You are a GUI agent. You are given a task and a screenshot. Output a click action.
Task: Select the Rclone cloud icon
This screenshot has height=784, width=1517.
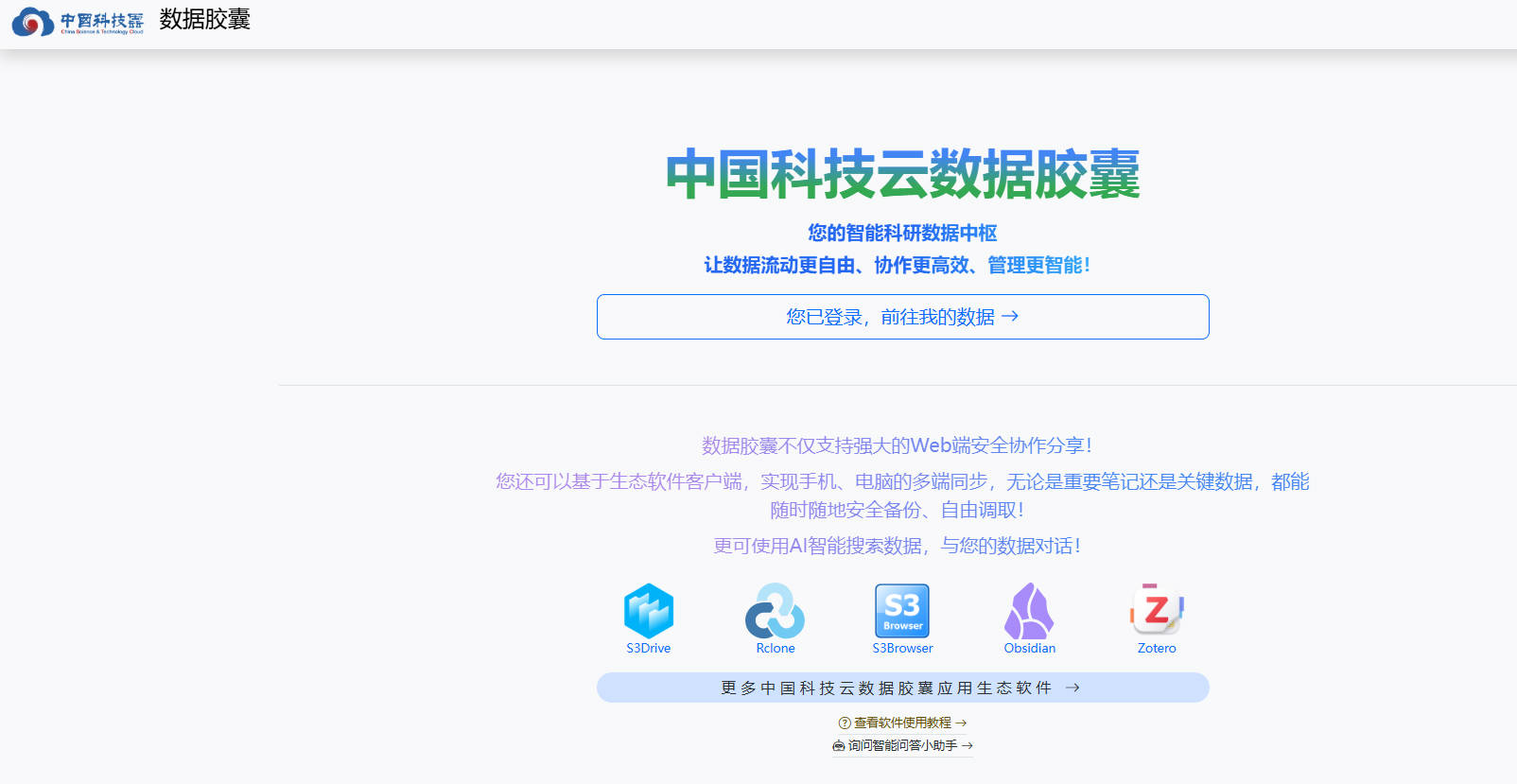click(x=775, y=610)
